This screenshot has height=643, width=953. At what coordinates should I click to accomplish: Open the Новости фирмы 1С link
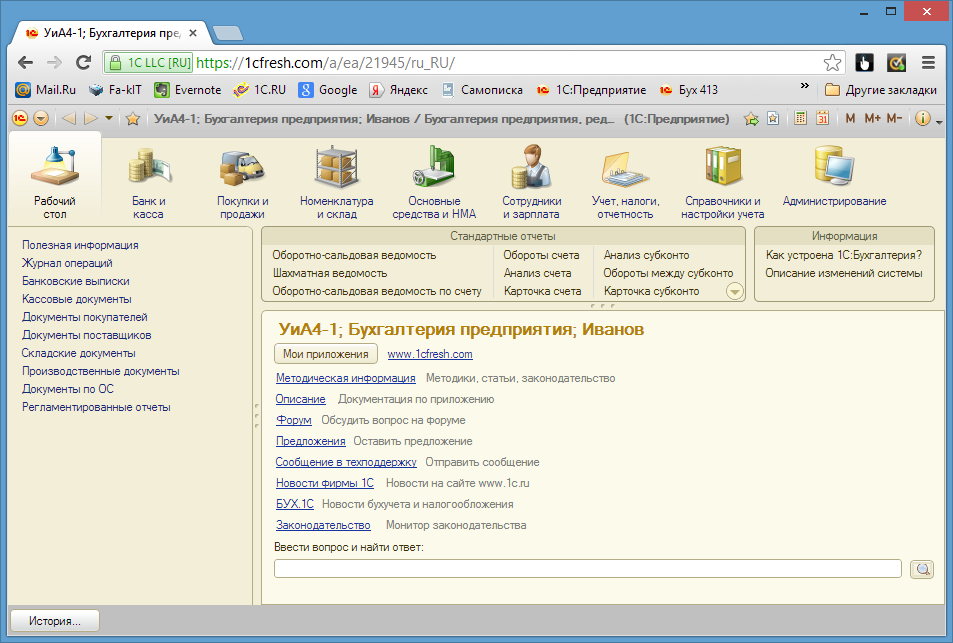click(x=325, y=483)
